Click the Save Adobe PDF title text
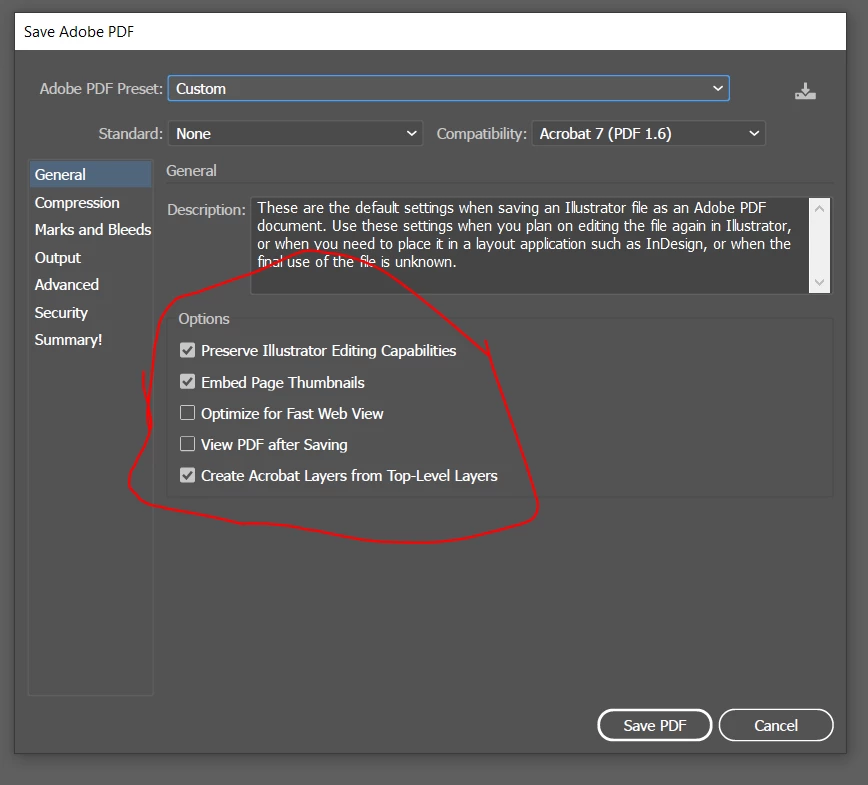 coord(79,32)
